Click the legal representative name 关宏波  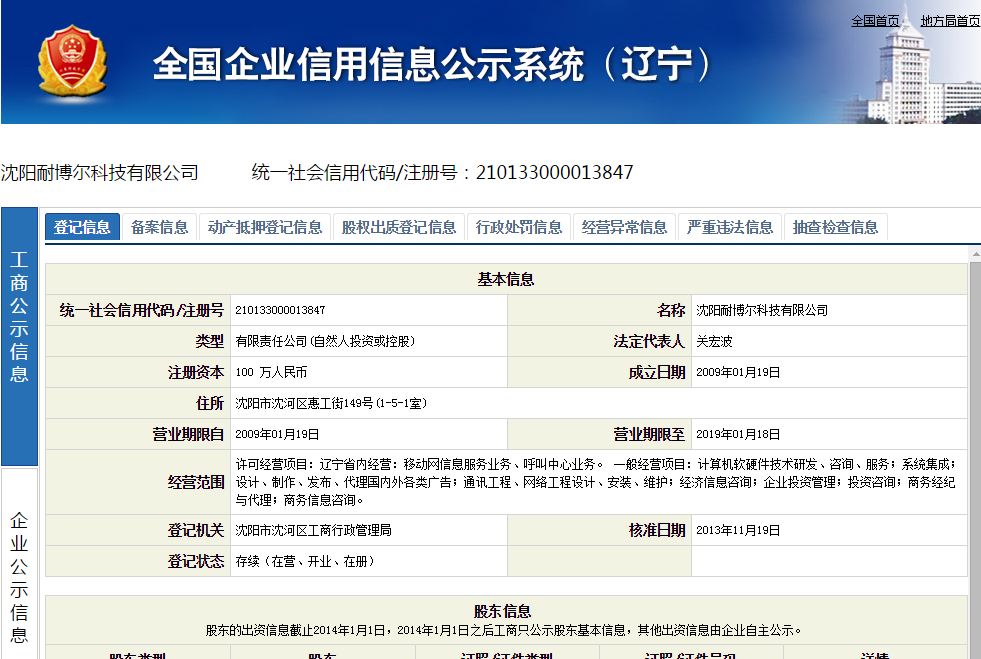(x=714, y=341)
